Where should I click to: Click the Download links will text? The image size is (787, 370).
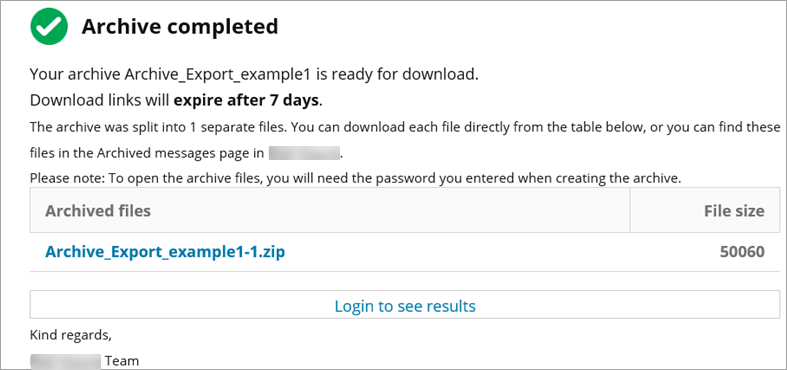(100, 100)
